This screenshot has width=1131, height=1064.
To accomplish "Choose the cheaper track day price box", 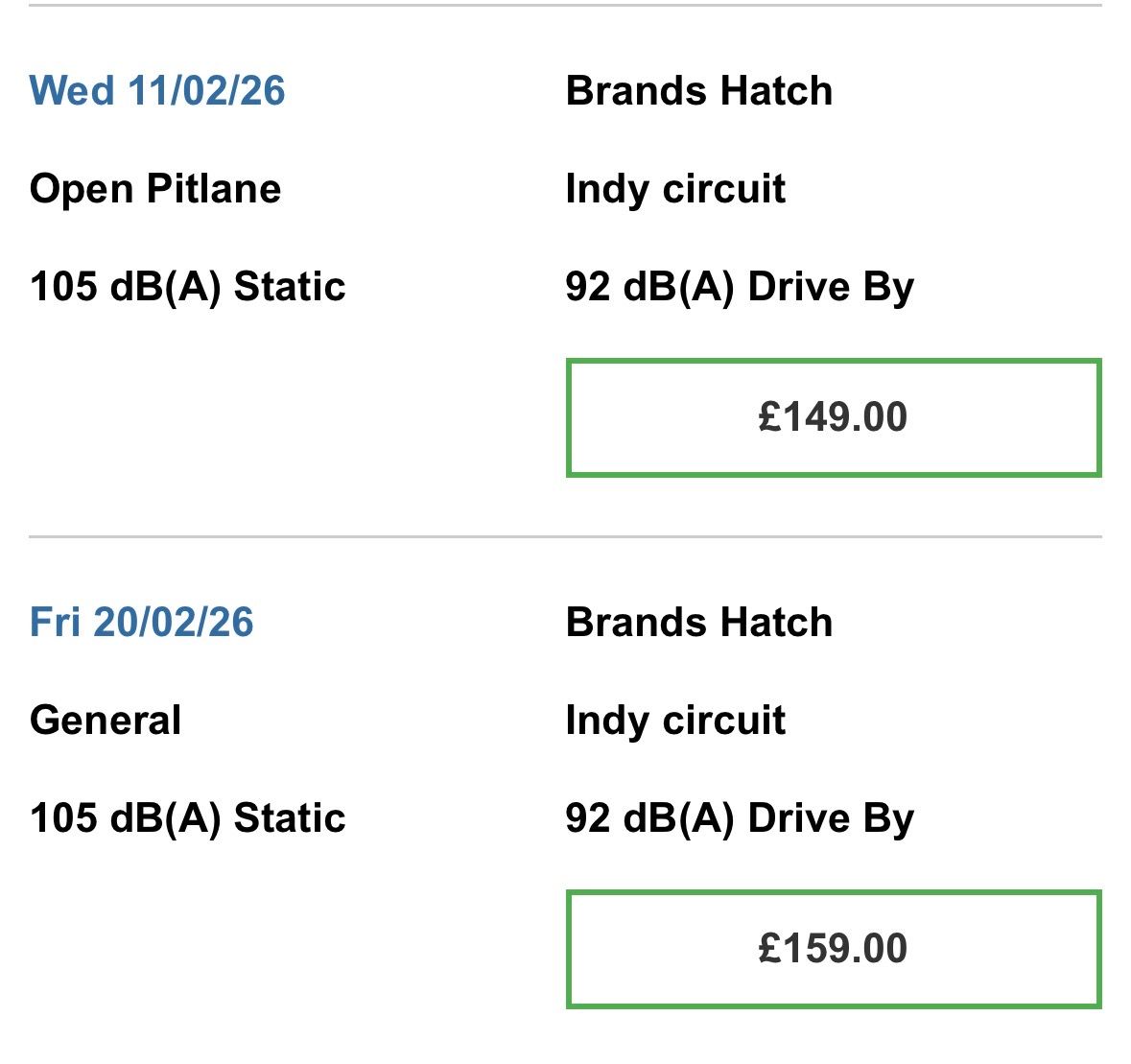I will click(833, 417).
